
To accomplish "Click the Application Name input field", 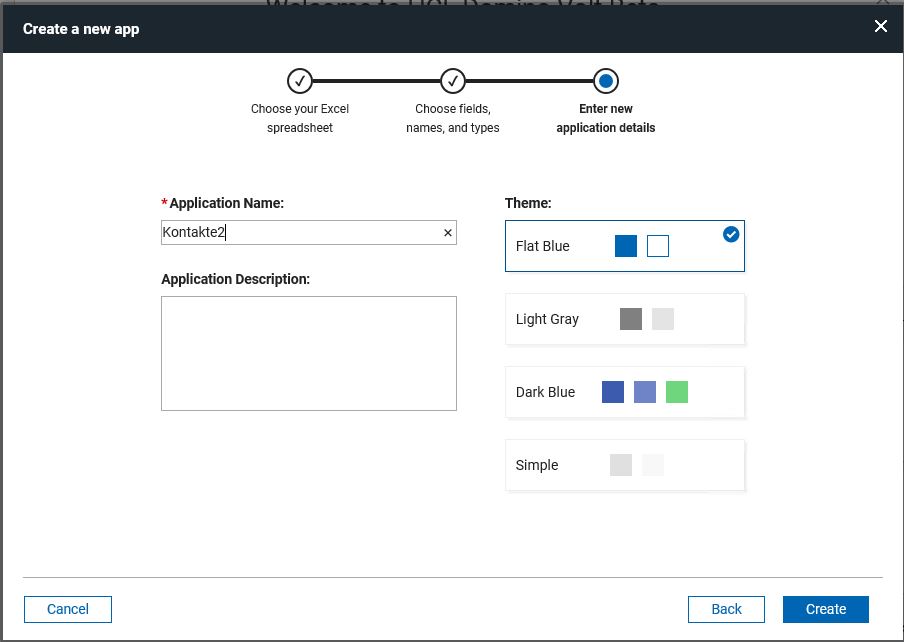I will pyautogui.click(x=308, y=232).
